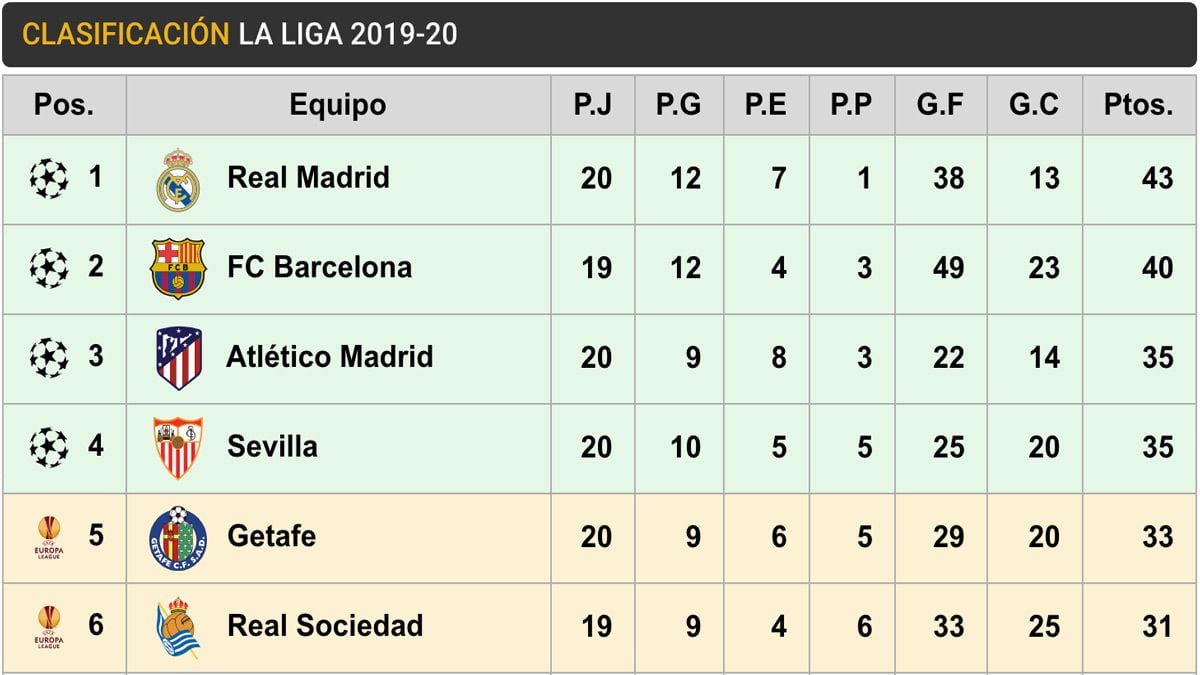Click Europa League logo beside position 5
1200x675 pixels.
pos(48,537)
